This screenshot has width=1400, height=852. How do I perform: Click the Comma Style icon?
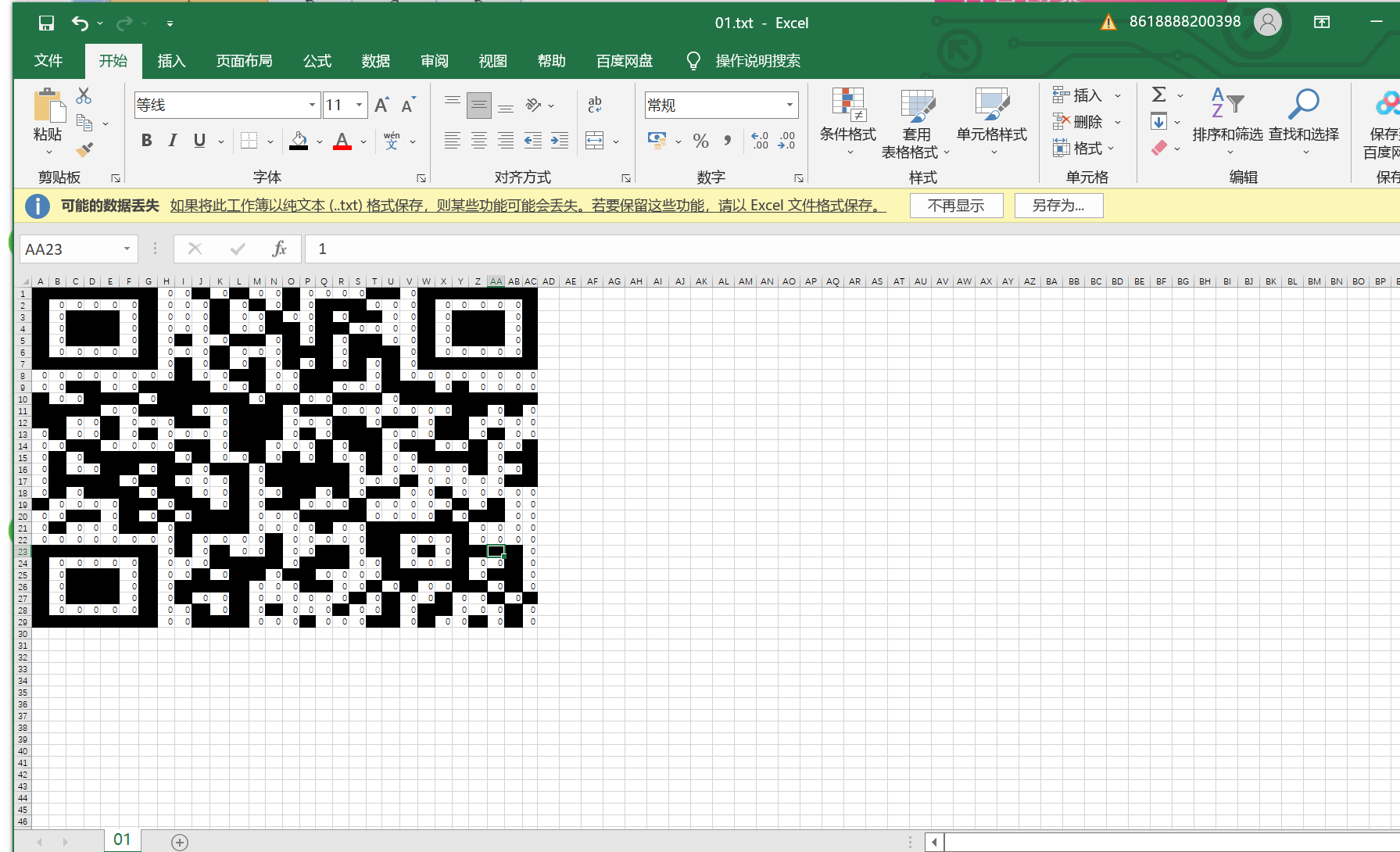[727, 141]
